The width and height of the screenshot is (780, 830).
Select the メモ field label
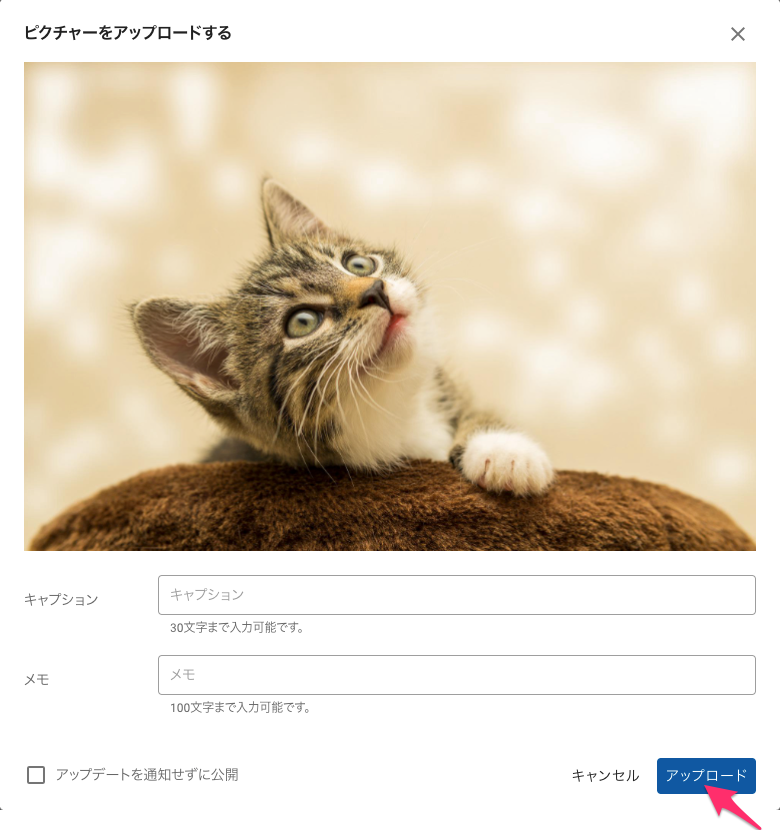[x=37, y=679]
